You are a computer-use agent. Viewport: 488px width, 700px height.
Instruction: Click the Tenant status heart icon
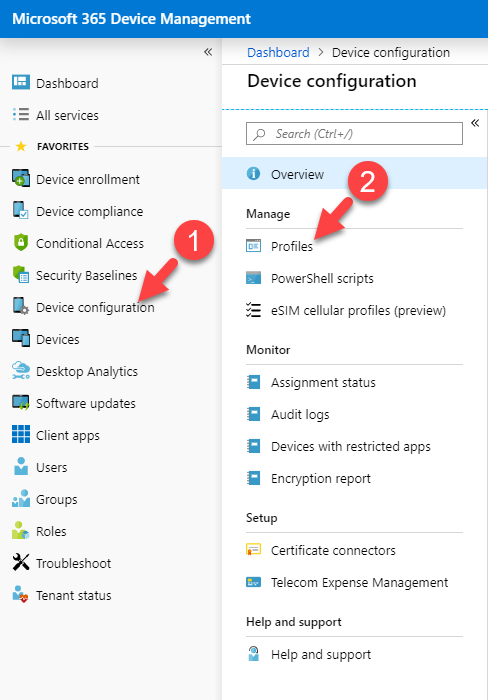coord(21,594)
